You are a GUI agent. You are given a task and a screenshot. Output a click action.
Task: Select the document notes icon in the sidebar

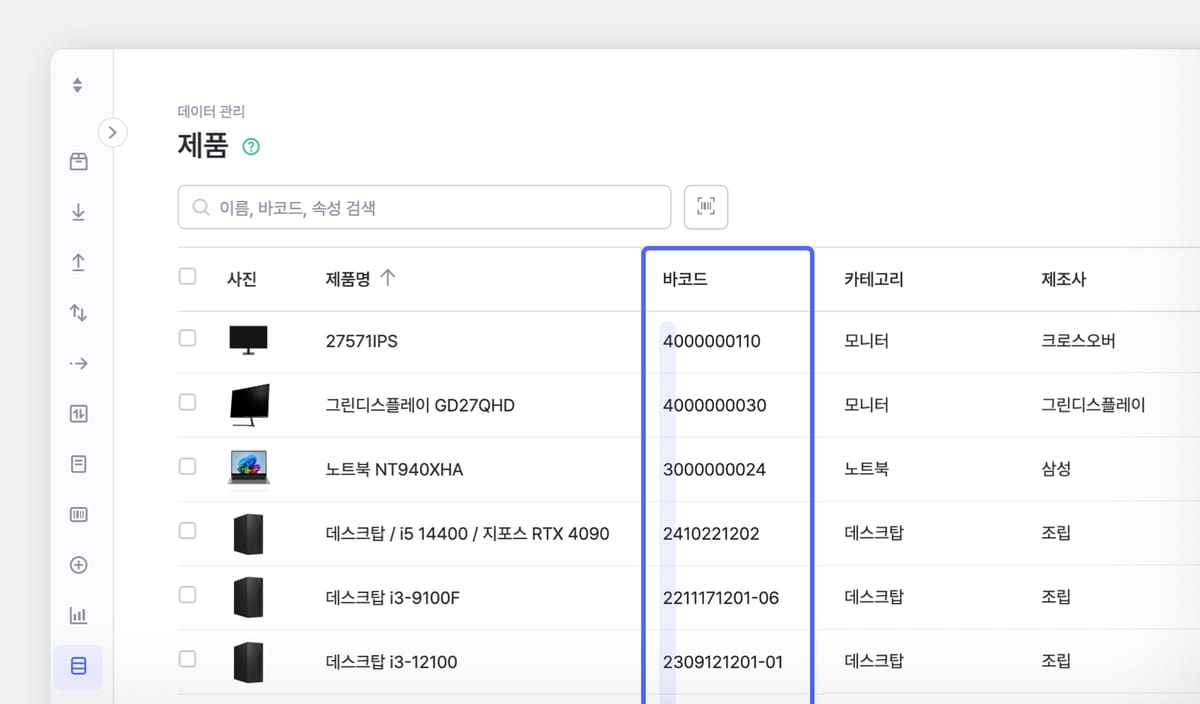[x=78, y=463]
